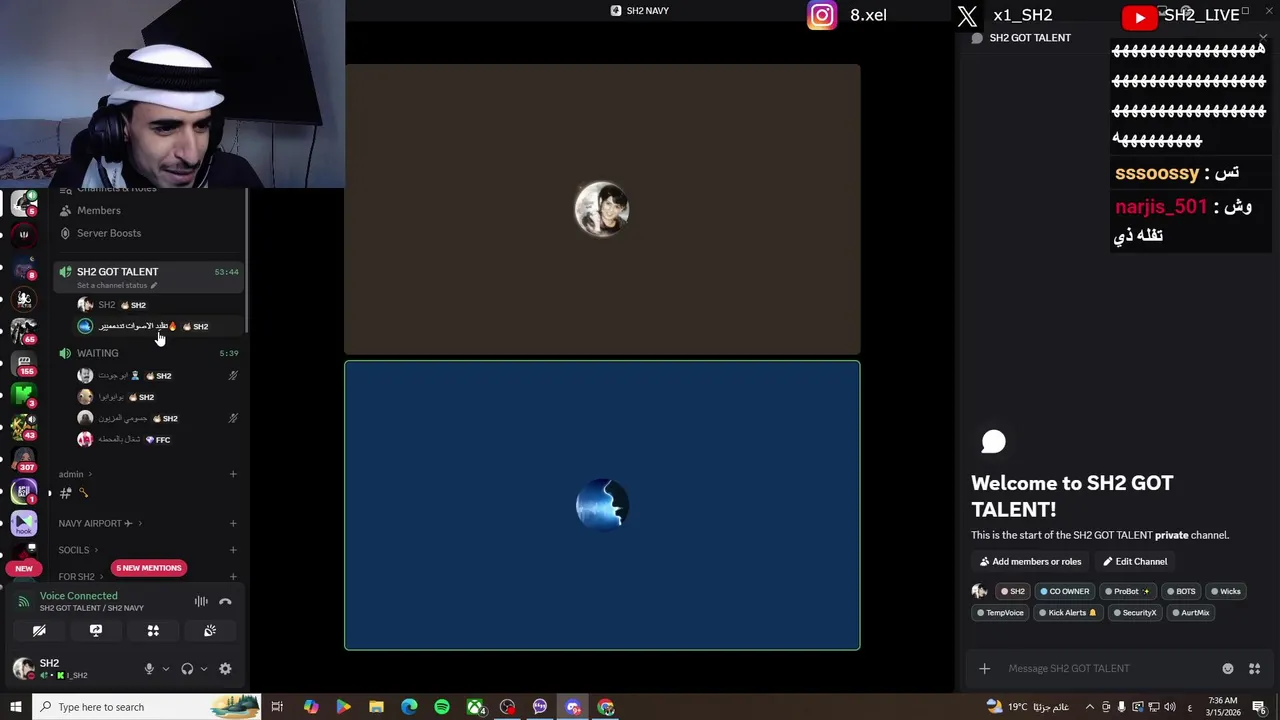Viewport: 1280px width, 720px height.
Task: Open Task View on taskbar
Action: pyautogui.click(x=277, y=707)
